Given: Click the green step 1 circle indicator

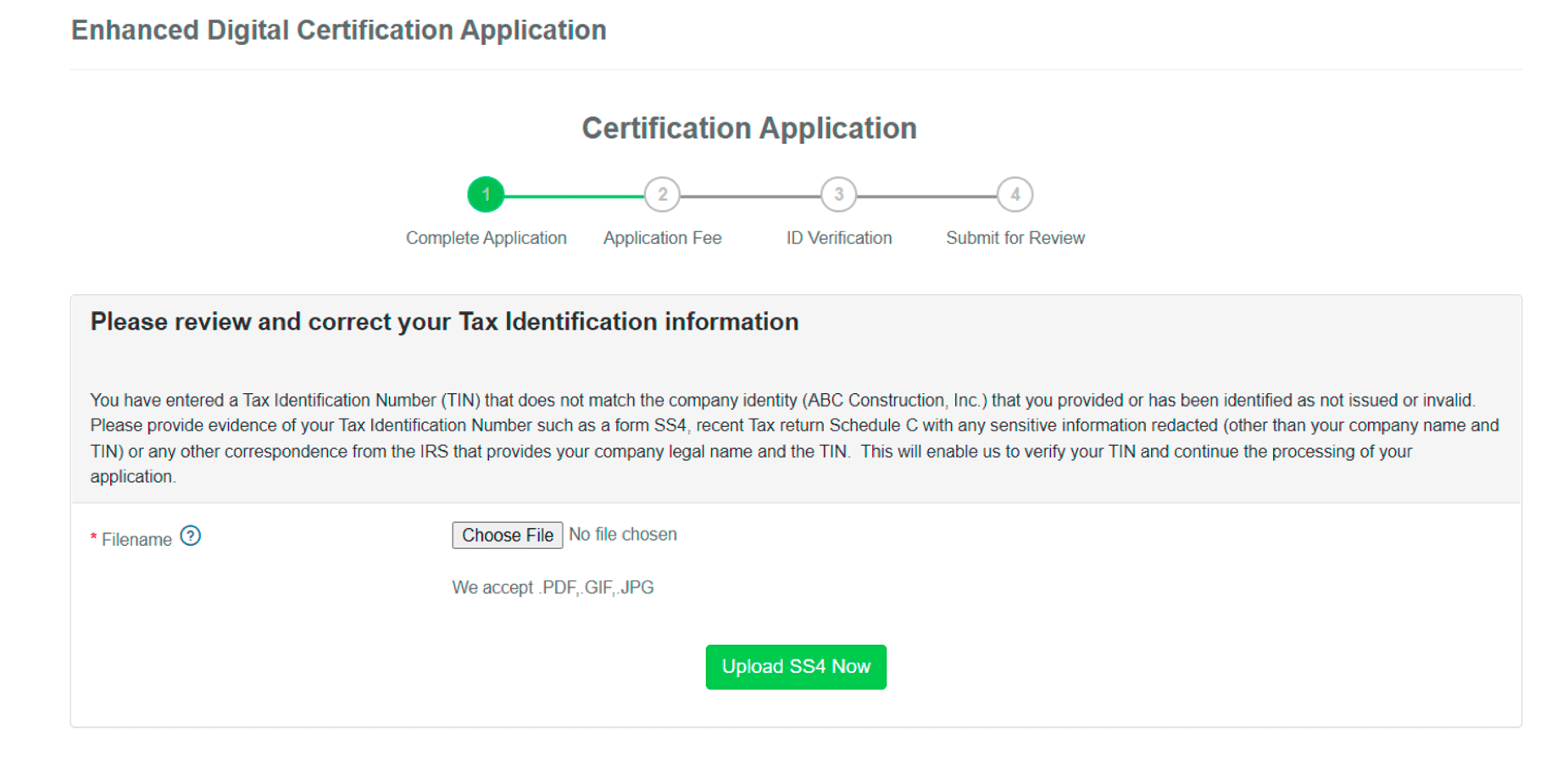Looking at the screenshot, I should click(x=486, y=194).
